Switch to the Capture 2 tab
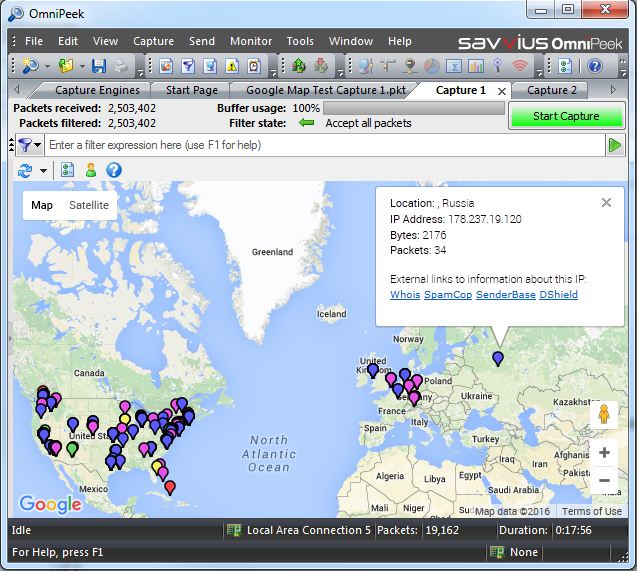 (552, 90)
